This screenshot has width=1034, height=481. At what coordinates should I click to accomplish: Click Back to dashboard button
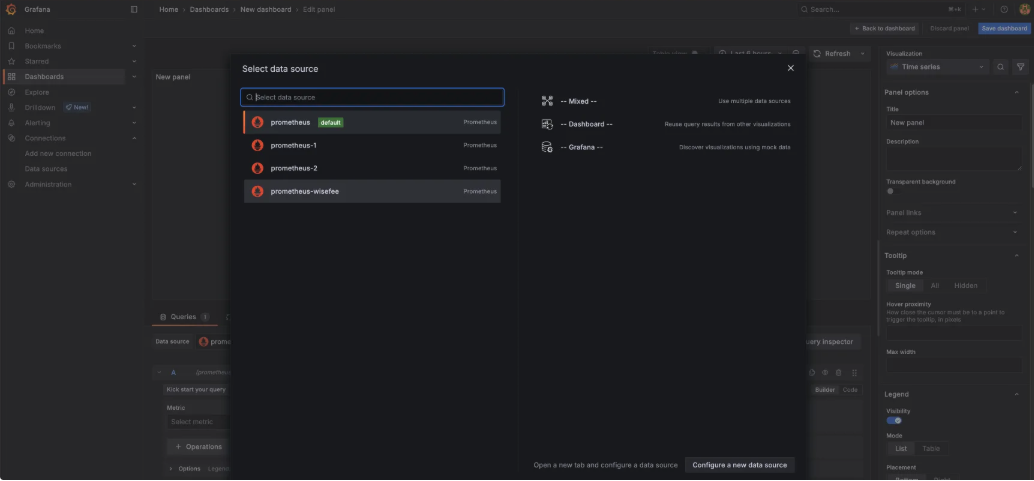(x=884, y=28)
